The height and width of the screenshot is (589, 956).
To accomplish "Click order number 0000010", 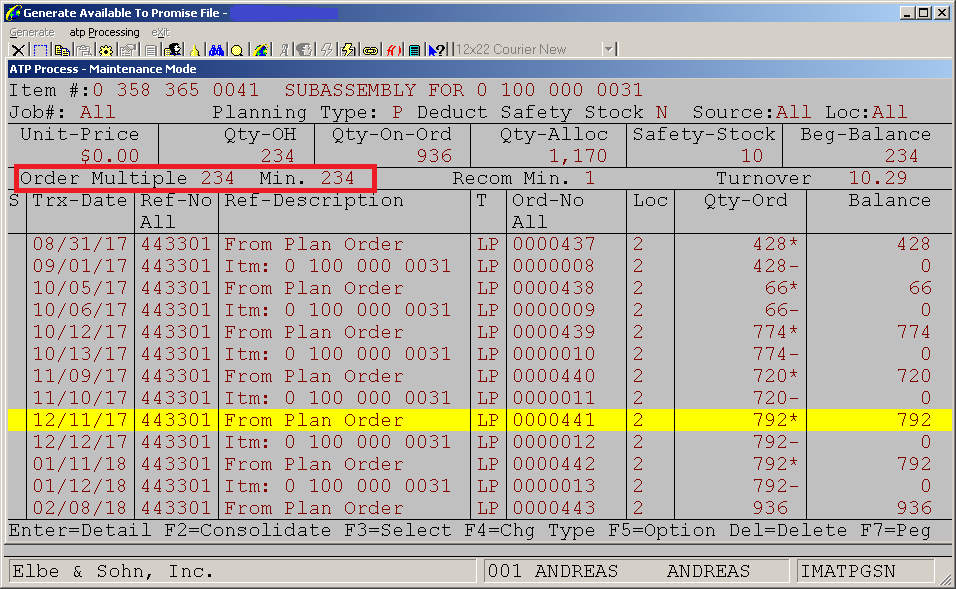I will 553,354.
